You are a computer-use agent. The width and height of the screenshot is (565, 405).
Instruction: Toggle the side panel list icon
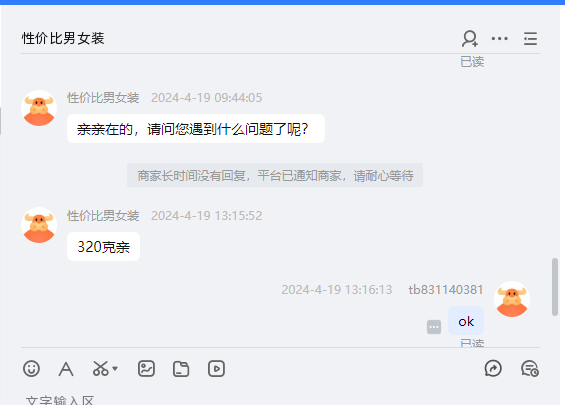tap(530, 39)
